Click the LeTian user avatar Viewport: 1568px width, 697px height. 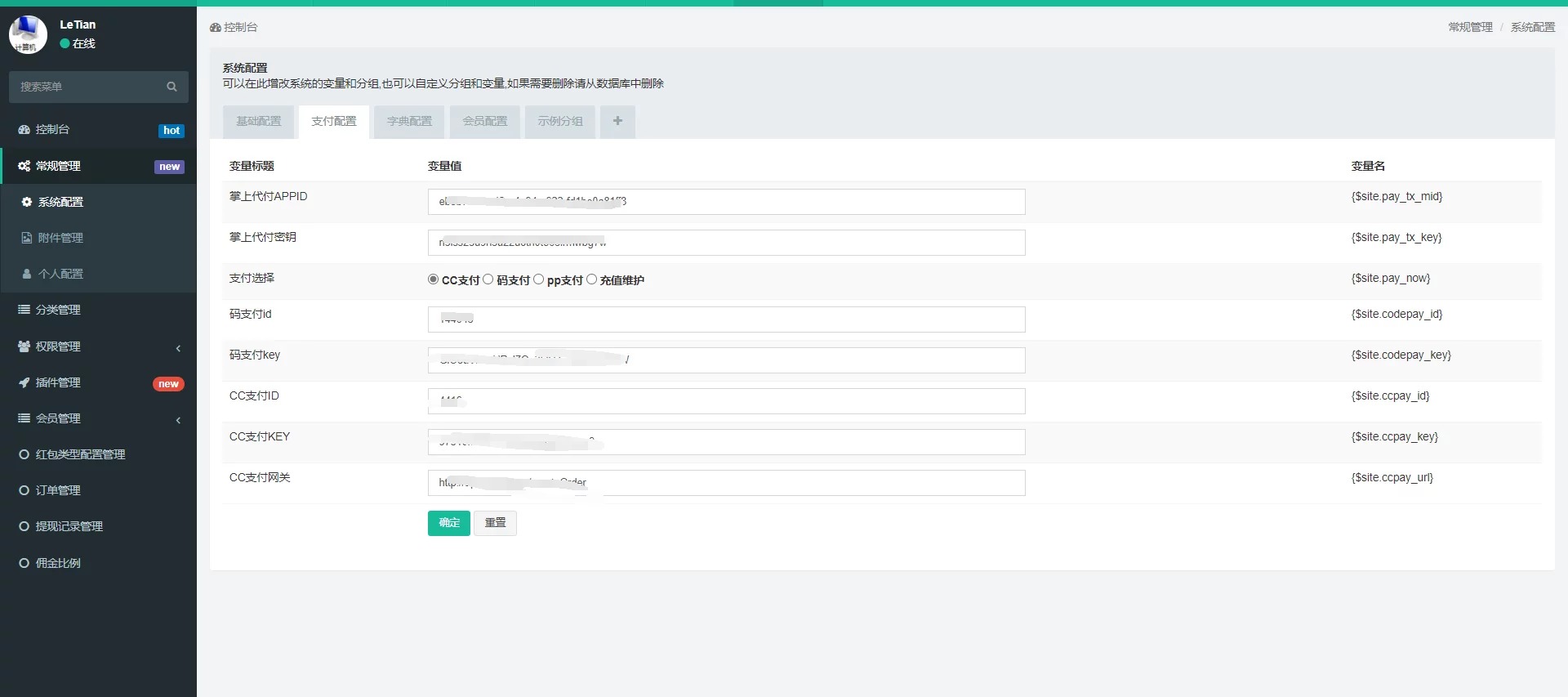click(x=28, y=34)
